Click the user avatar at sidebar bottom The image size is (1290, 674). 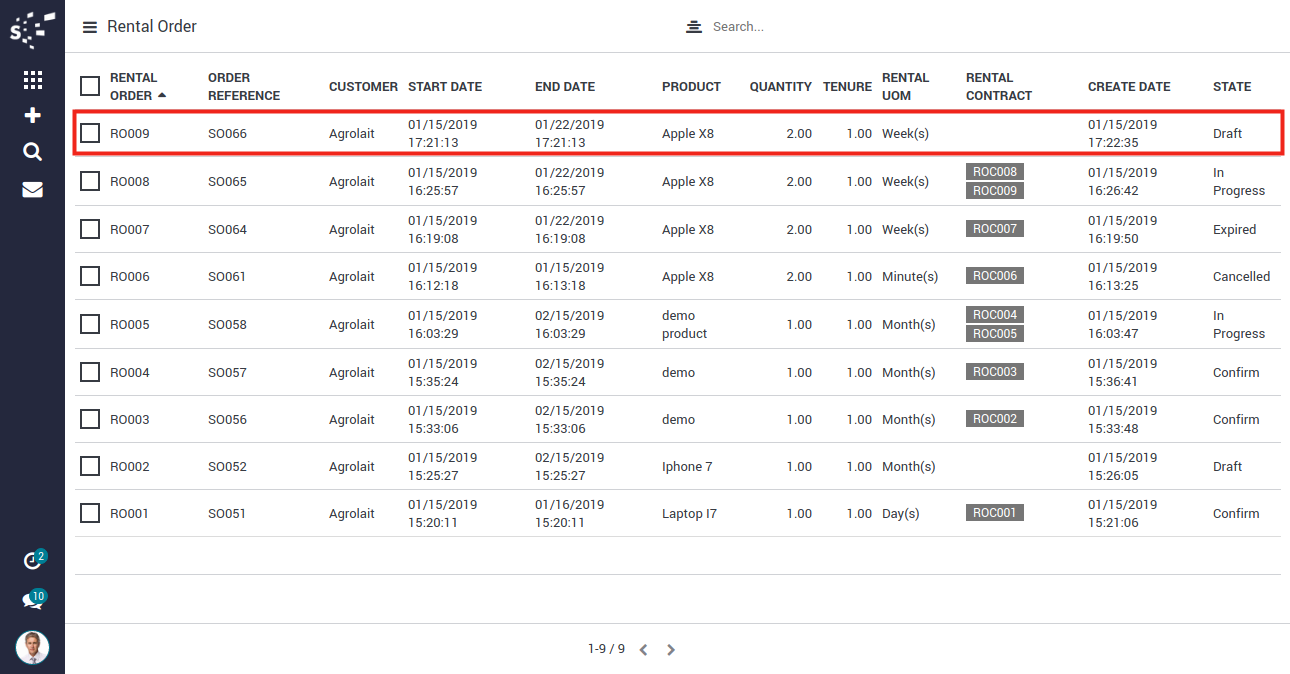point(32,647)
